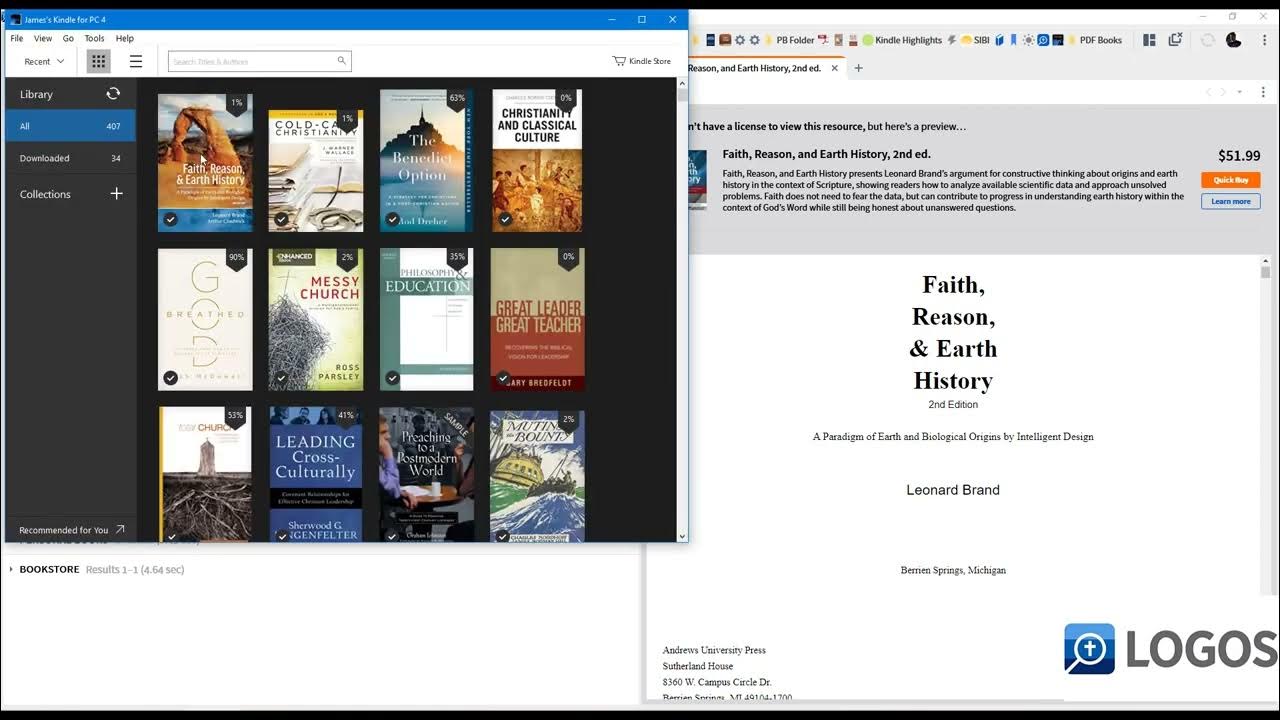Open Recommended for You arrow icon
Viewport: 1280px width, 720px height.
coord(120,530)
